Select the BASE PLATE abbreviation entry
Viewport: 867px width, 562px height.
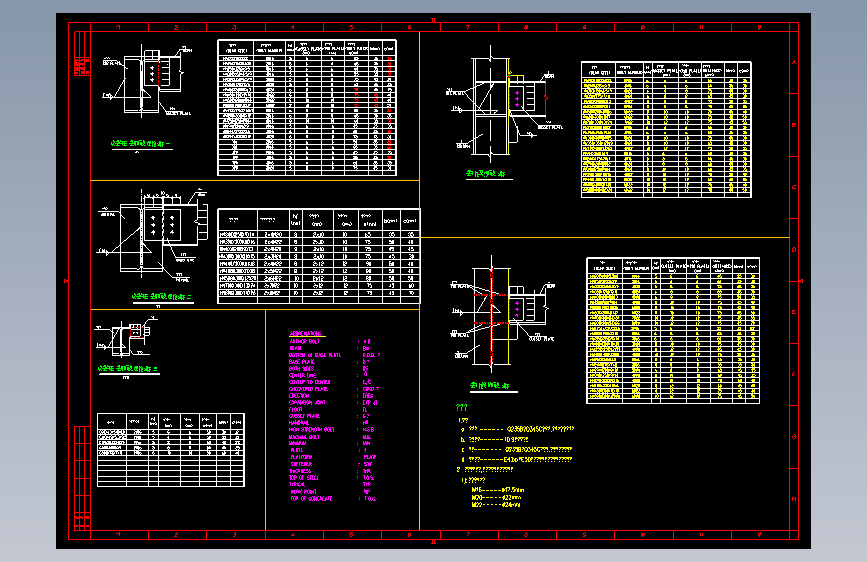pos(328,362)
